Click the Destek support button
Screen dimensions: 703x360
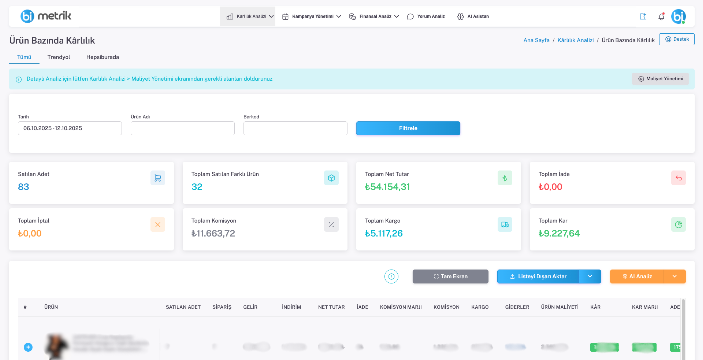(677, 39)
